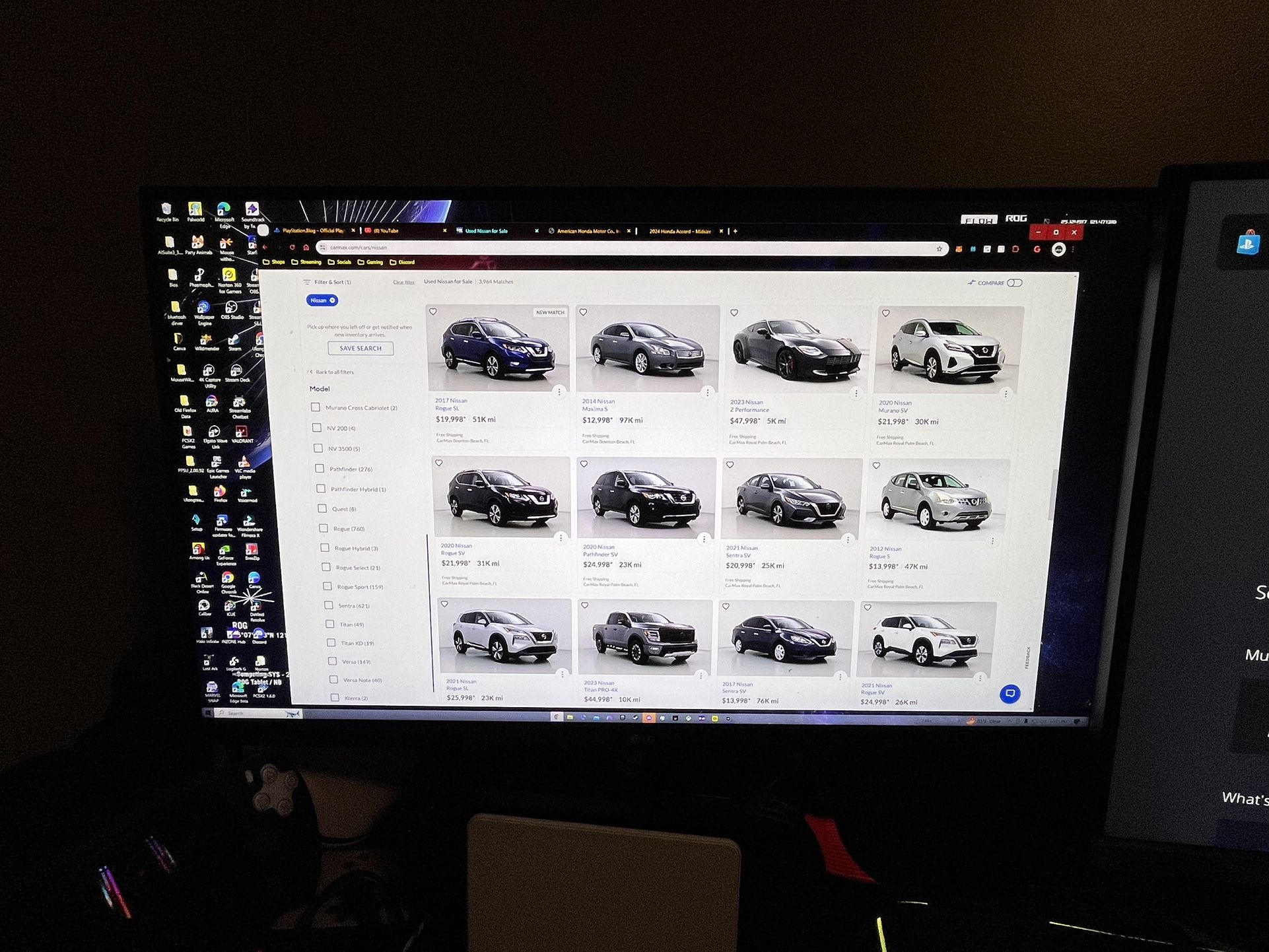
Task: Toggle the COMPARE switch on
Action: point(1015,283)
